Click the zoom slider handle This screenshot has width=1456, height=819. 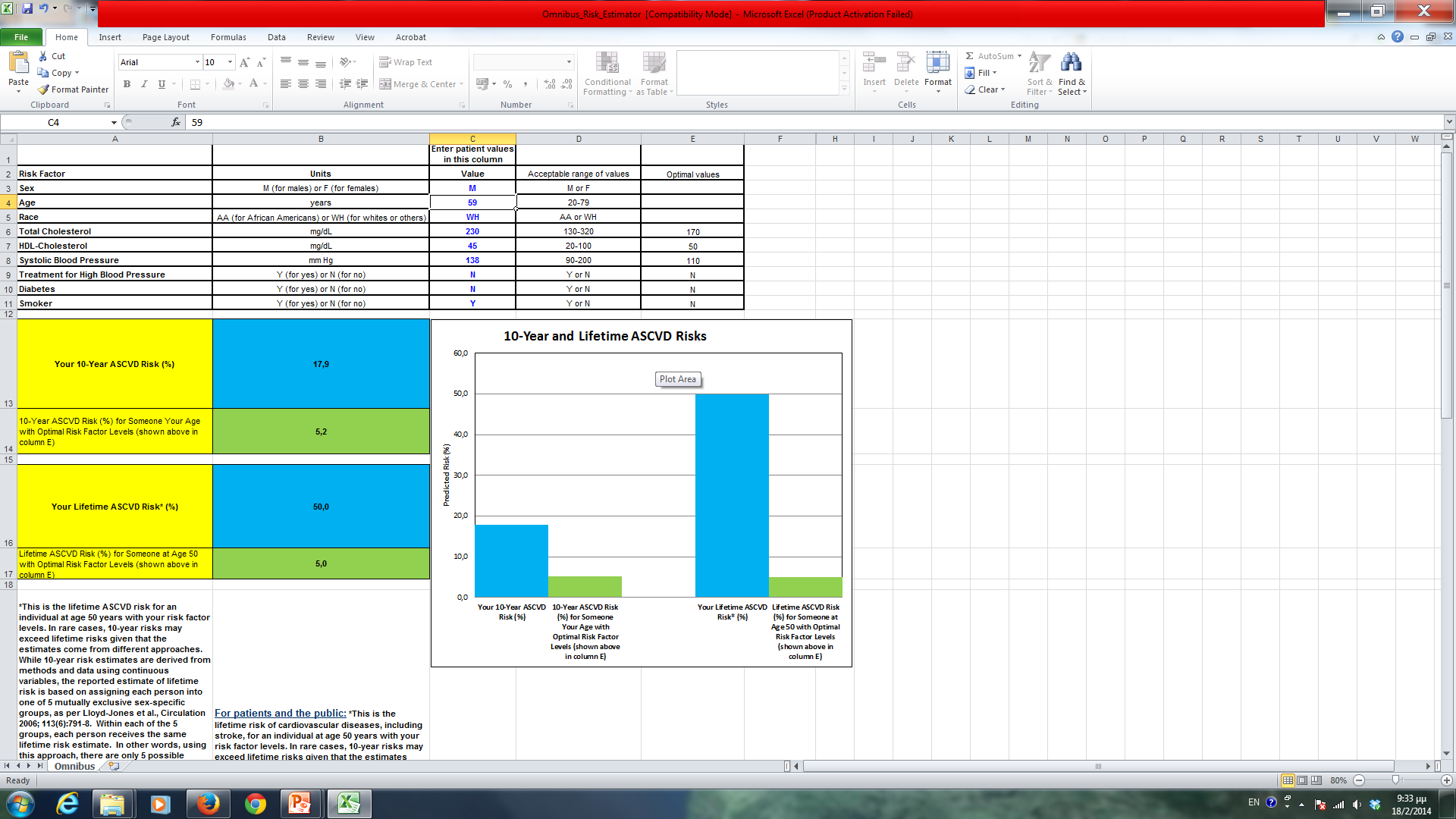(1395, 780)
